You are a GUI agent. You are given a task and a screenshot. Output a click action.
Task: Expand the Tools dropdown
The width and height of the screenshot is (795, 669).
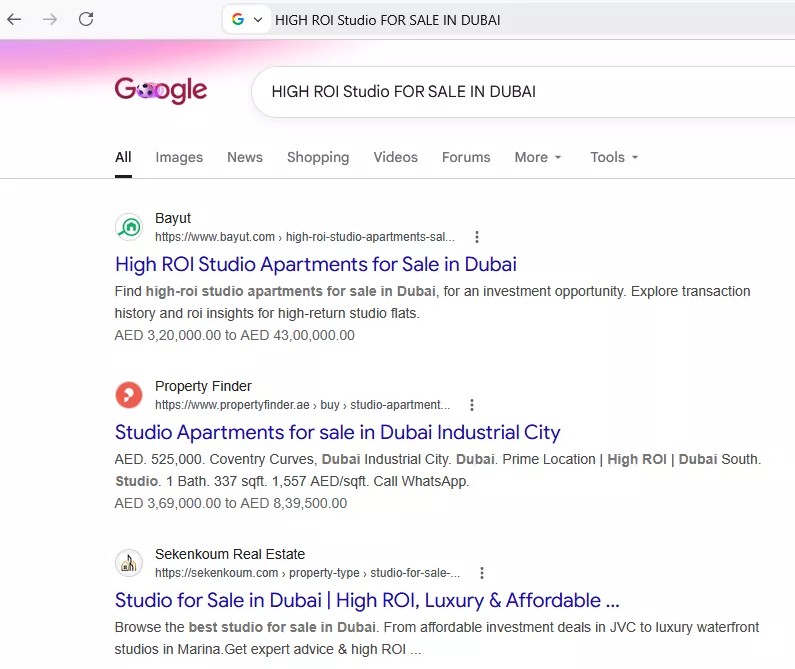pyautogui.click(x=614, y=157)
